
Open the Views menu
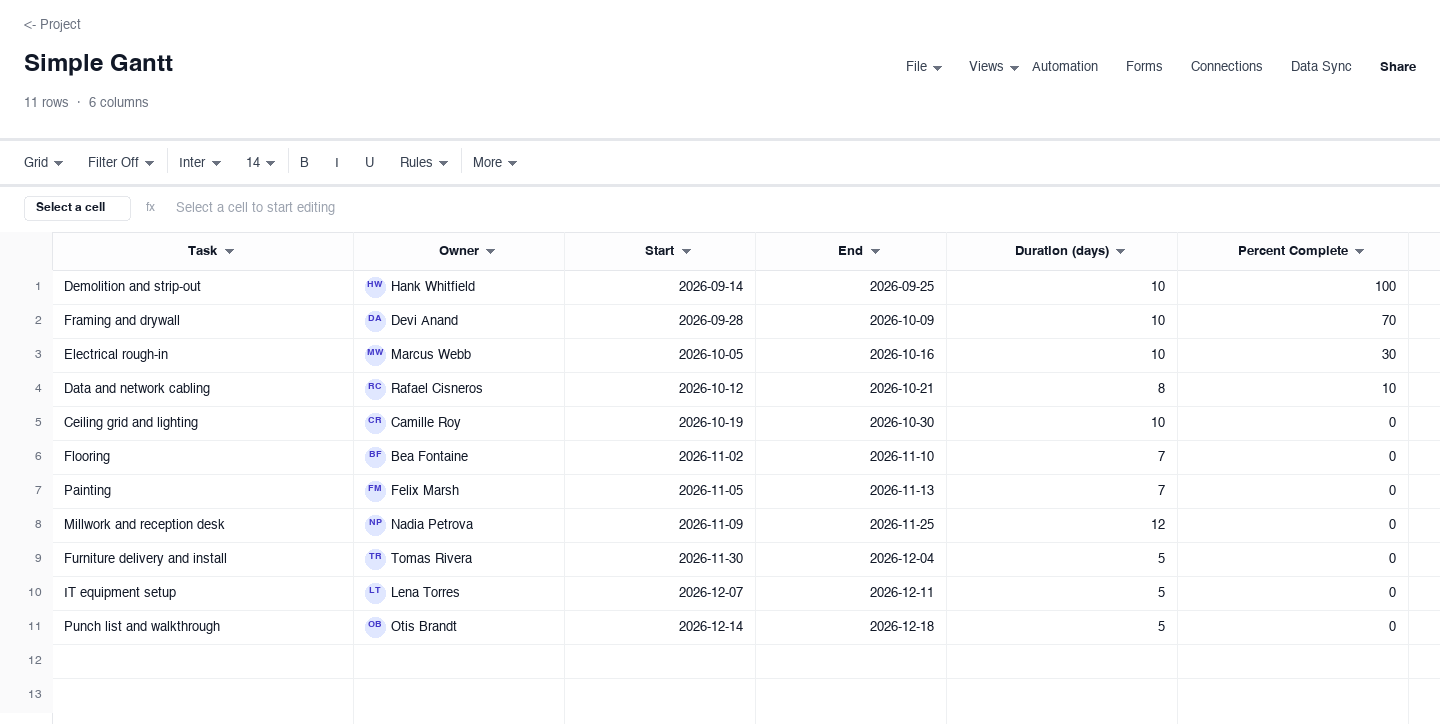click(994, 67)
